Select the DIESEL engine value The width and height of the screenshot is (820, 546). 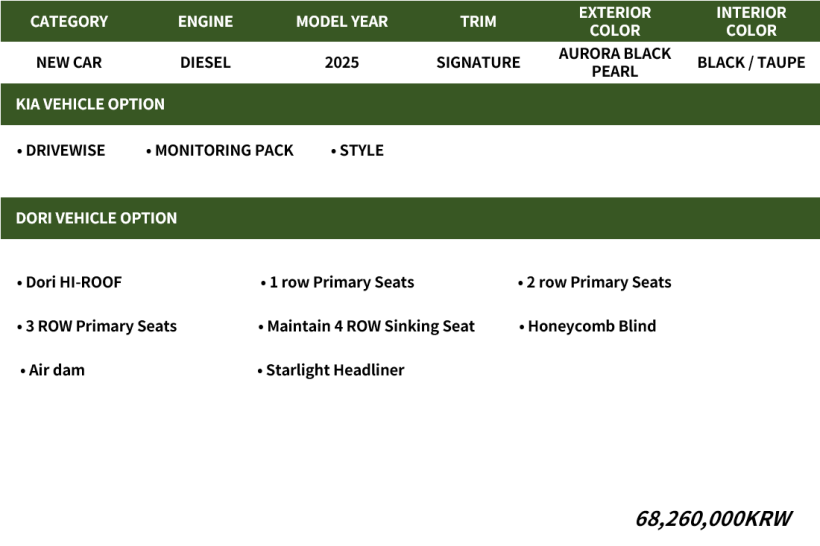(x=205, y=62)
